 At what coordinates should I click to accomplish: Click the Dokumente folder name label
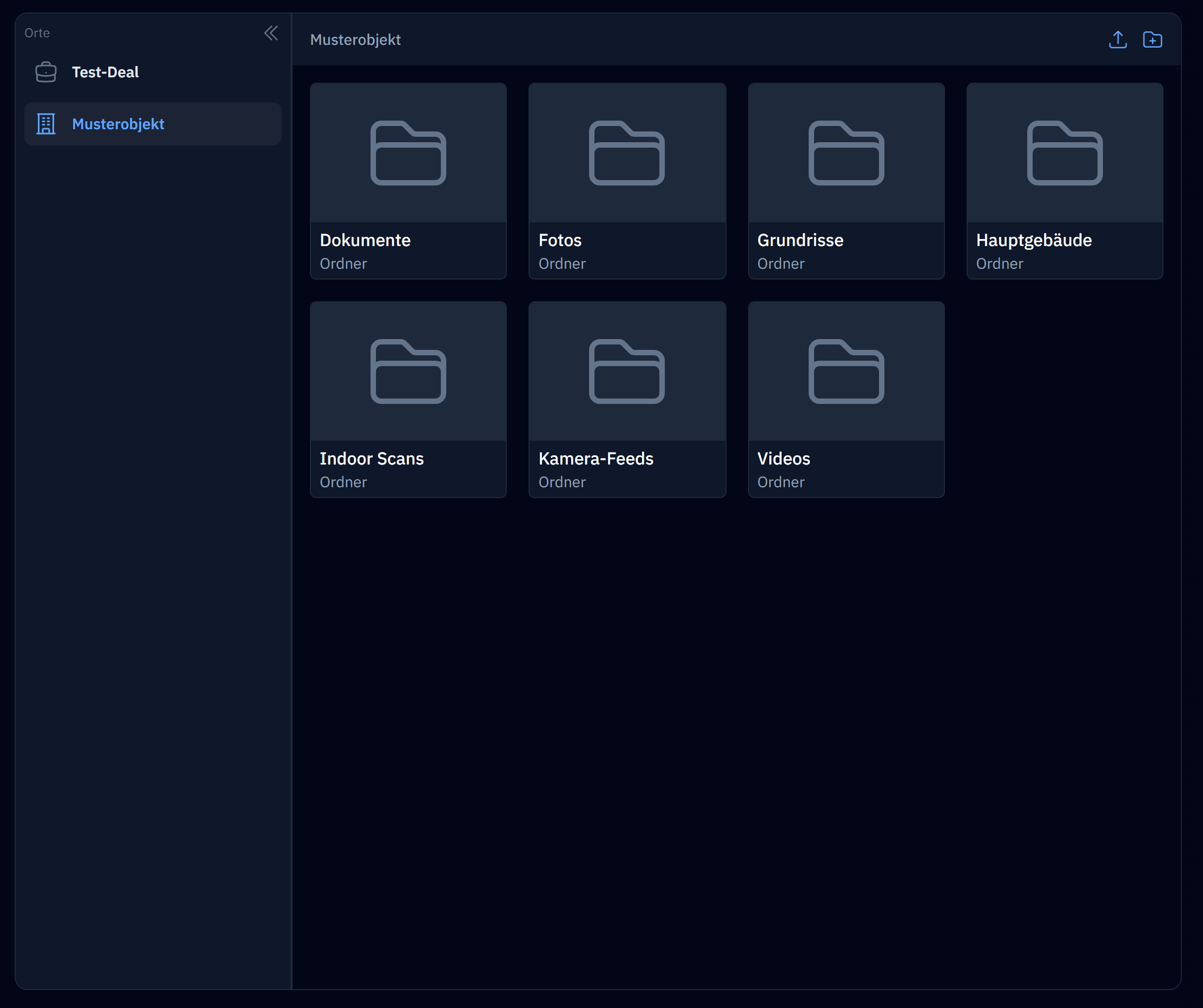coord(365,240)
